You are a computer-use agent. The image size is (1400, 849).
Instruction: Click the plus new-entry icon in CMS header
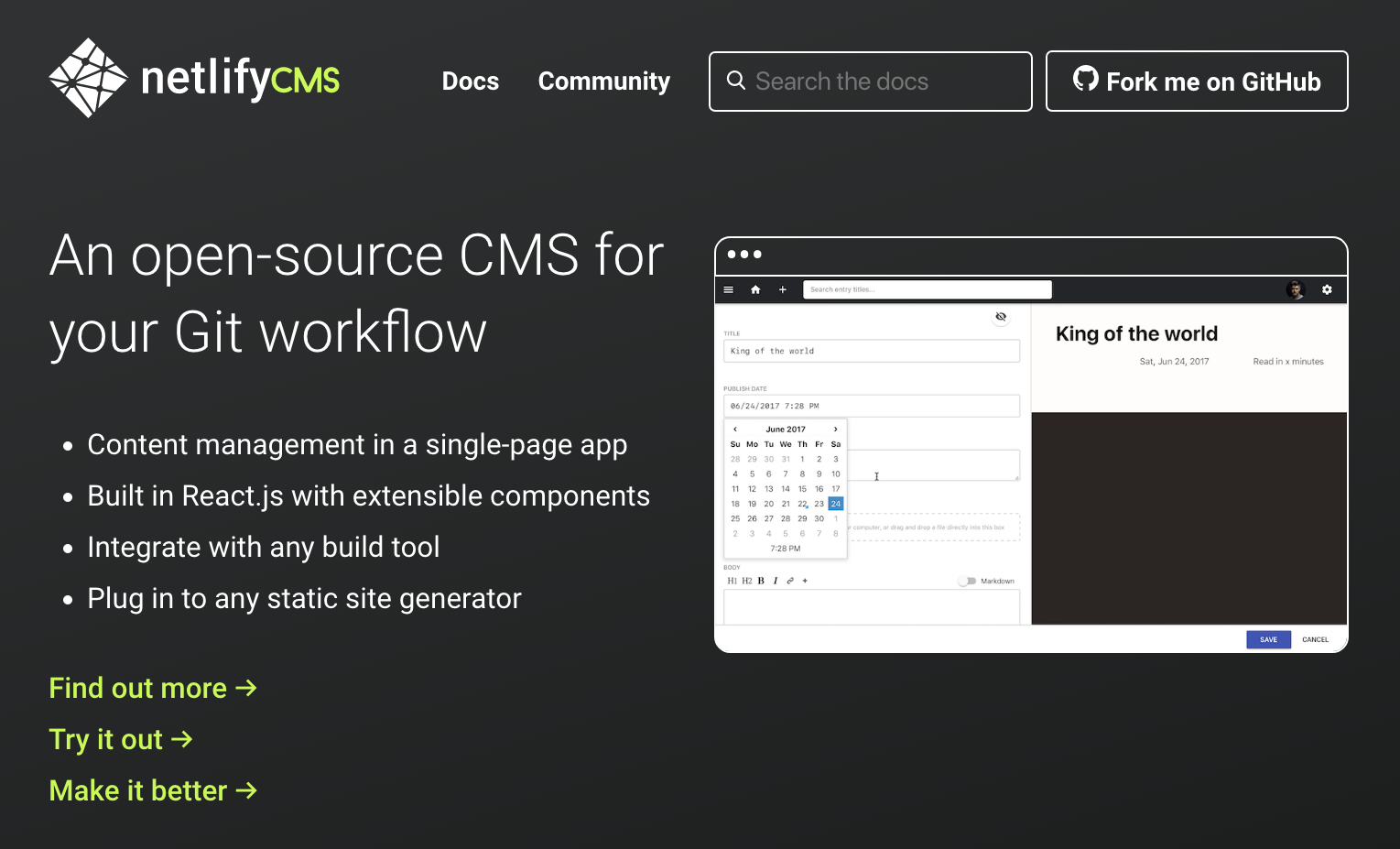(x=783, y=289)
